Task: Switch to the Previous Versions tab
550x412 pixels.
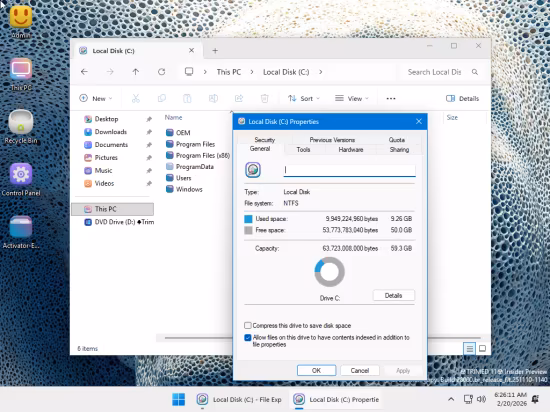Action: (x=332, y=140)
